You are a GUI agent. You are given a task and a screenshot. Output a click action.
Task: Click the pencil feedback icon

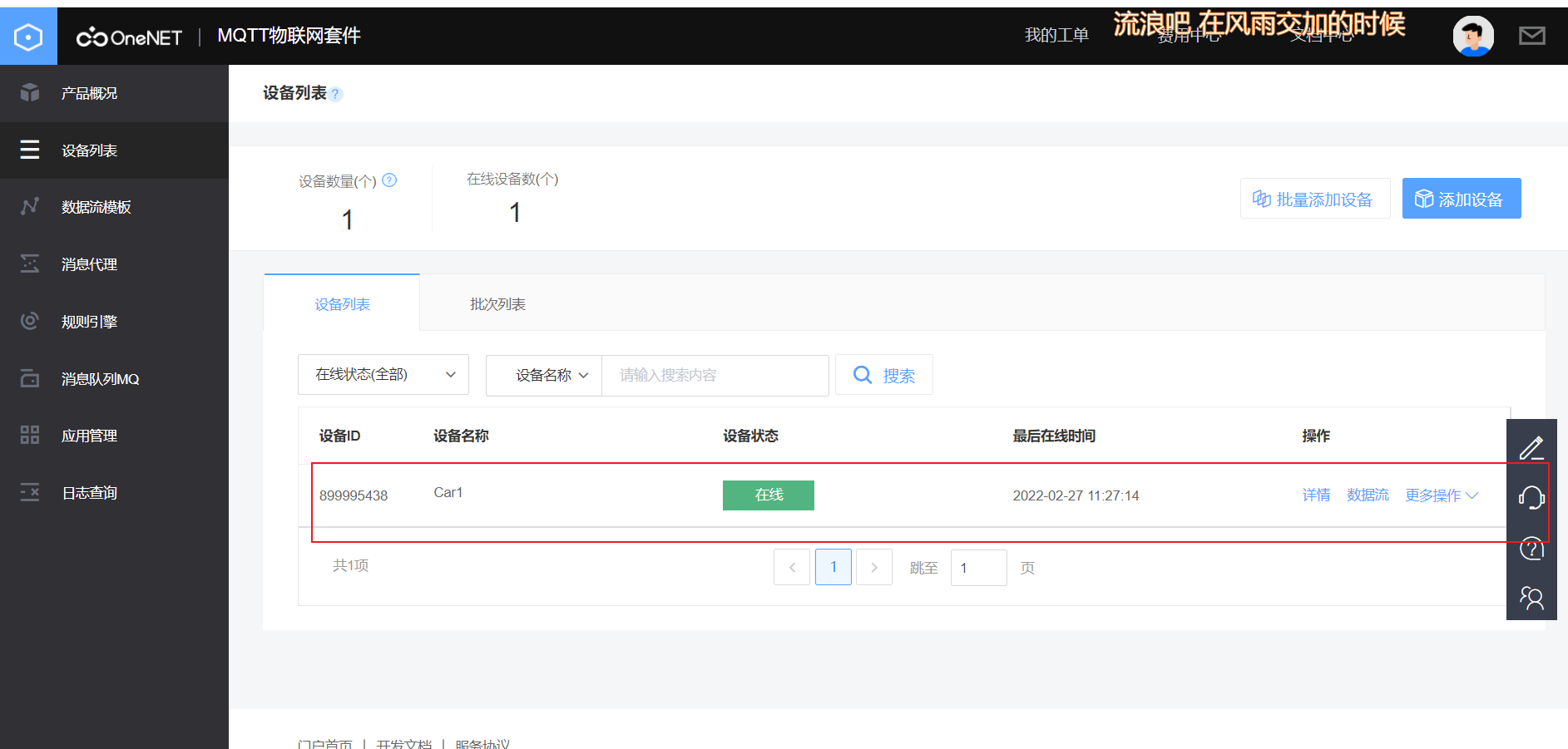(x=1531, y=448)
